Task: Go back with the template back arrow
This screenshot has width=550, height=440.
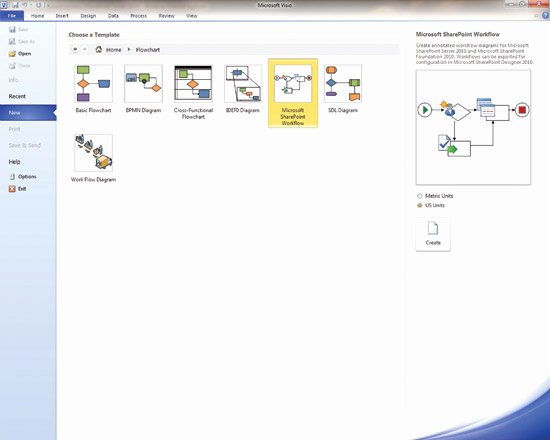Action: (x=75, y=49)
